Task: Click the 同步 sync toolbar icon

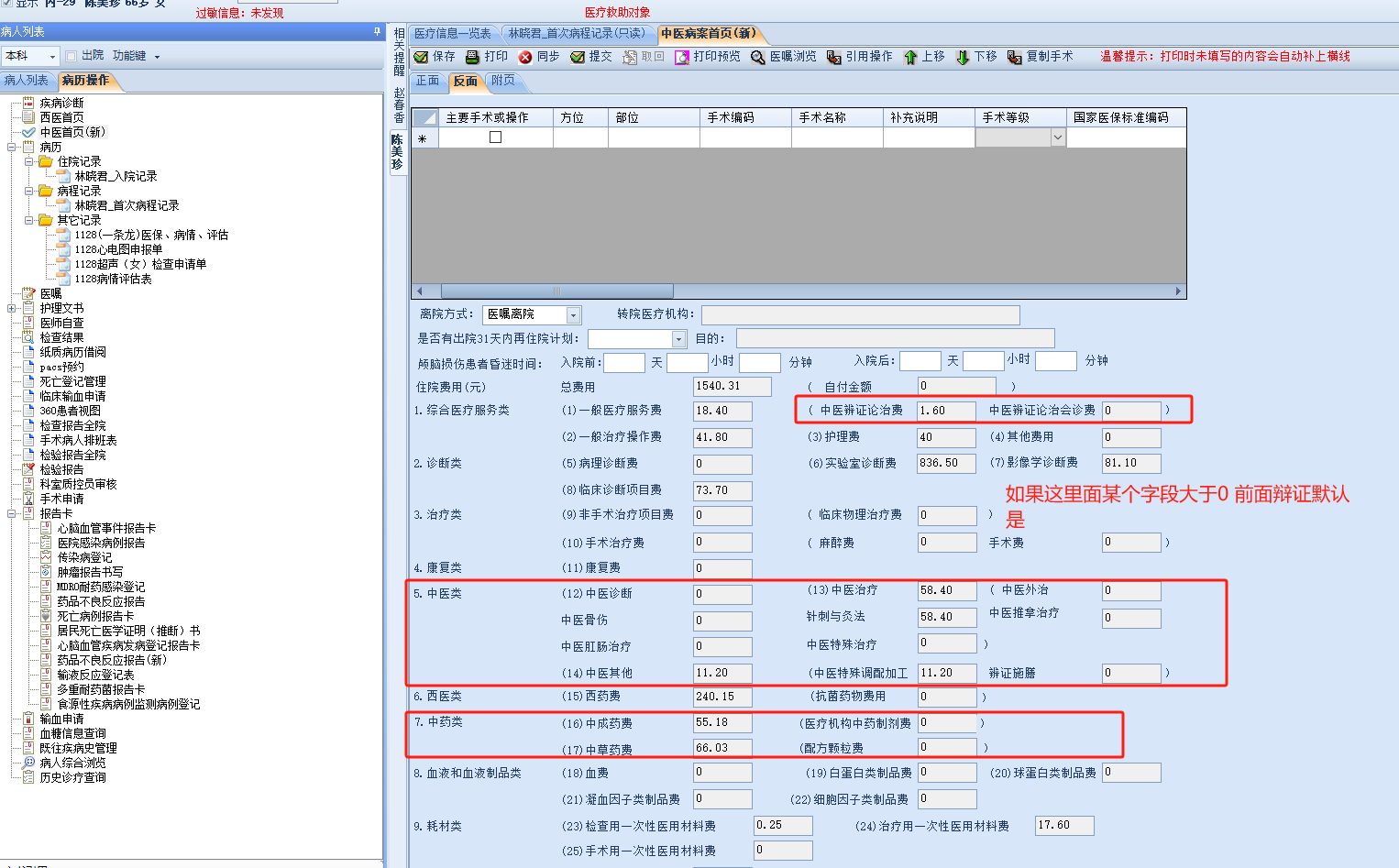Action: point(525,57)
